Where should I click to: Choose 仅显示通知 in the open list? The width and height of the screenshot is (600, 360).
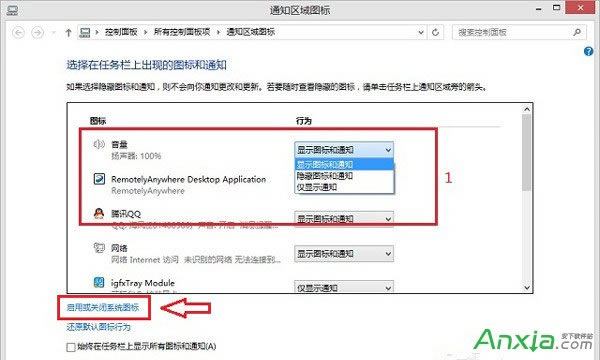(x=344, y=187)
